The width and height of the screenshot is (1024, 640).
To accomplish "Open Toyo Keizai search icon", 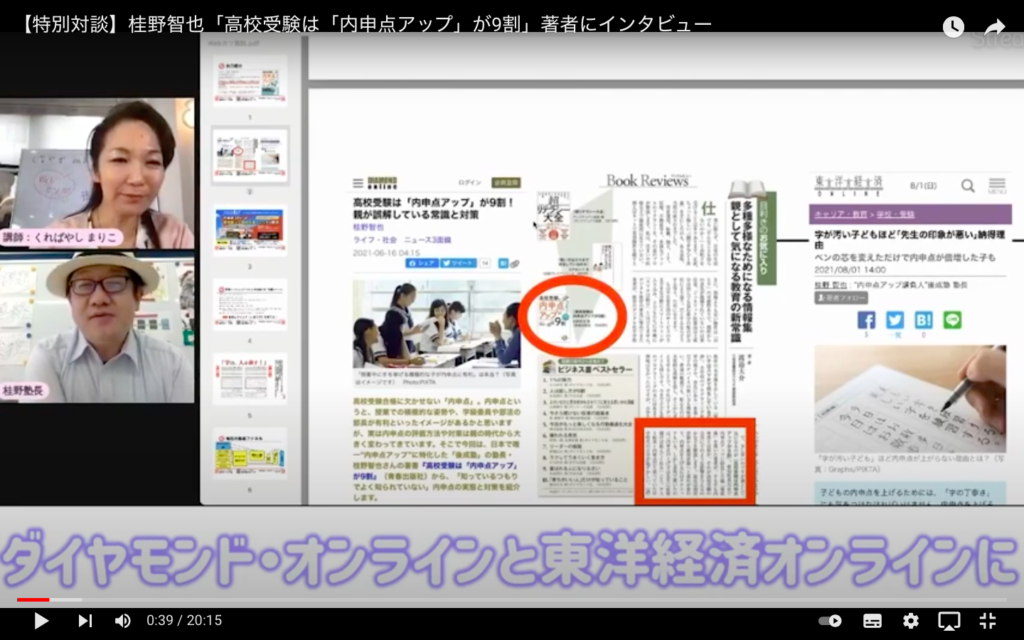I will (x=968, y=186).
